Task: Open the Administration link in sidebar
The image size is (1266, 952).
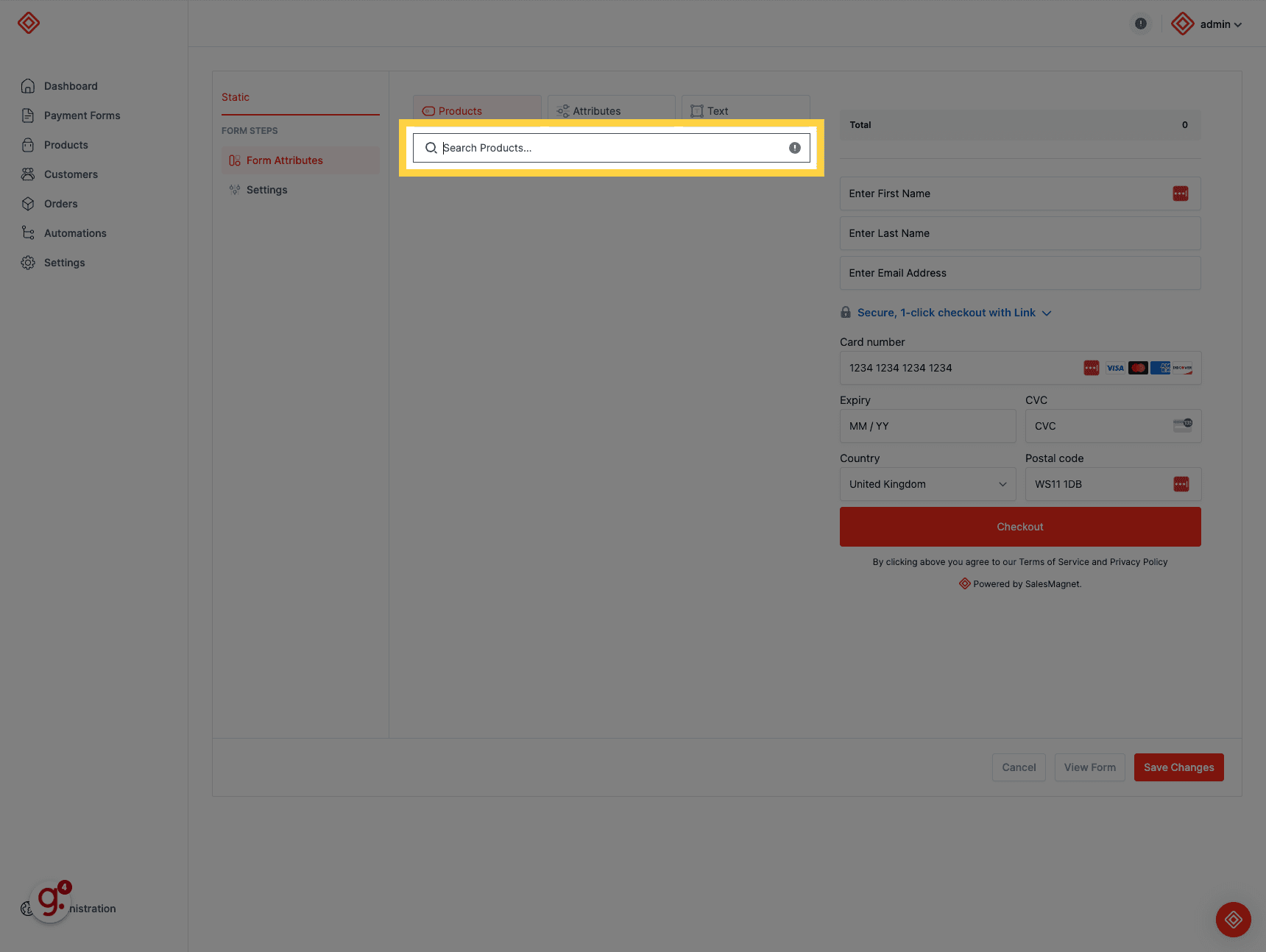Action: (x=93, y=909)
